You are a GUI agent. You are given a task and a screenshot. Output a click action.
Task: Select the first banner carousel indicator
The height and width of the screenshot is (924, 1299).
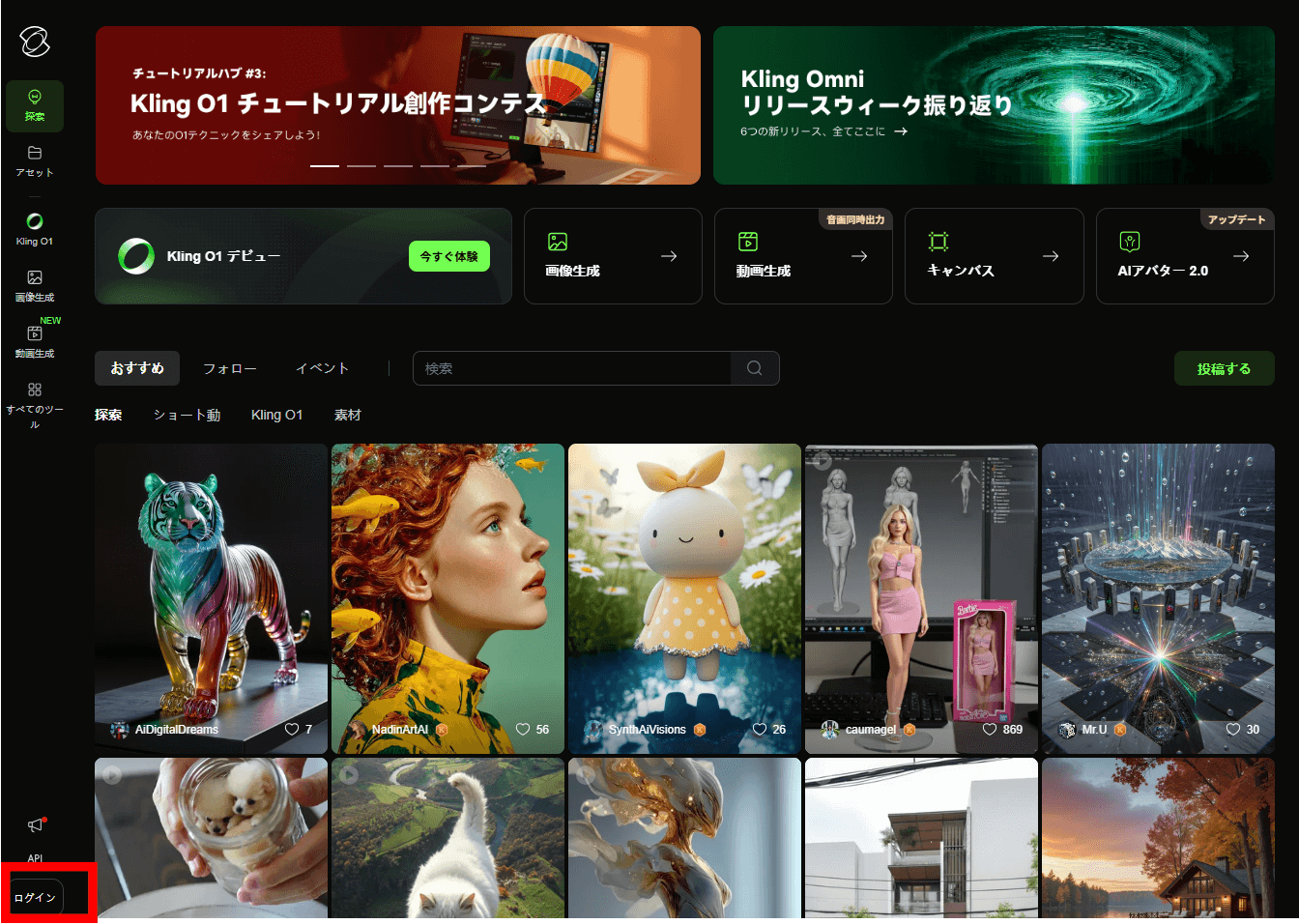(325, 166)
